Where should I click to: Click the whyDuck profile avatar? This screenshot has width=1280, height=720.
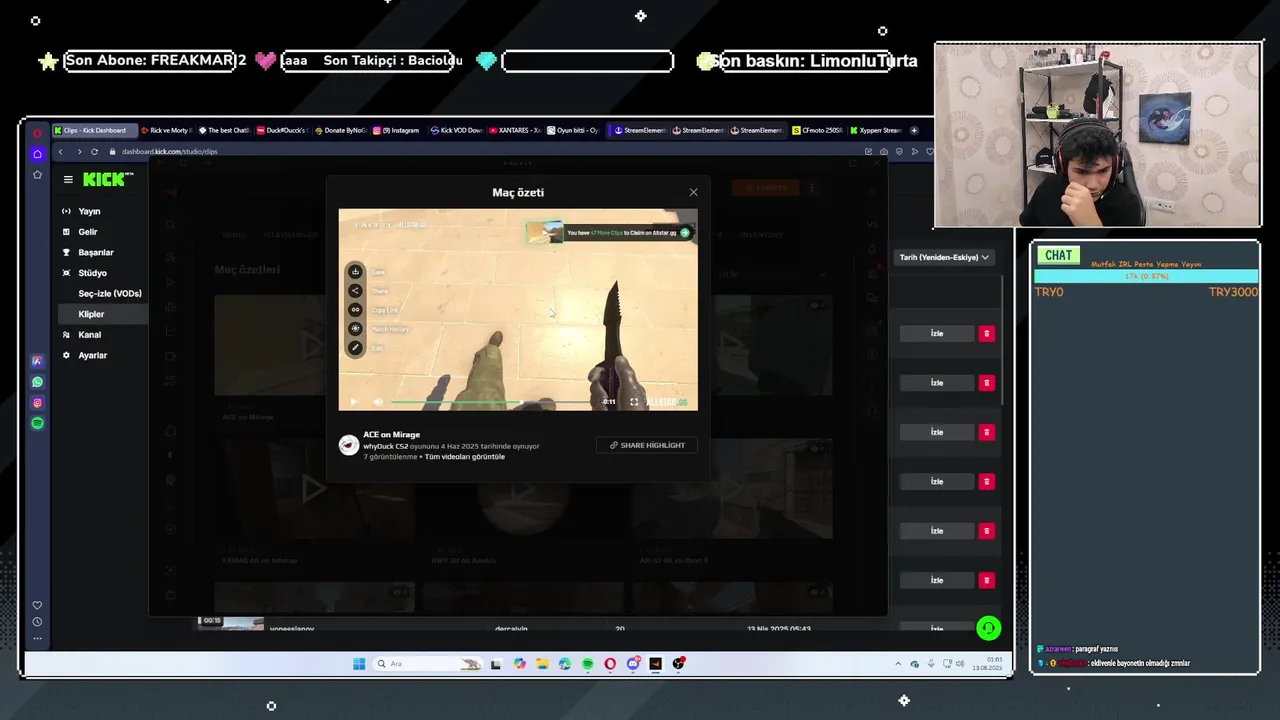349,445
